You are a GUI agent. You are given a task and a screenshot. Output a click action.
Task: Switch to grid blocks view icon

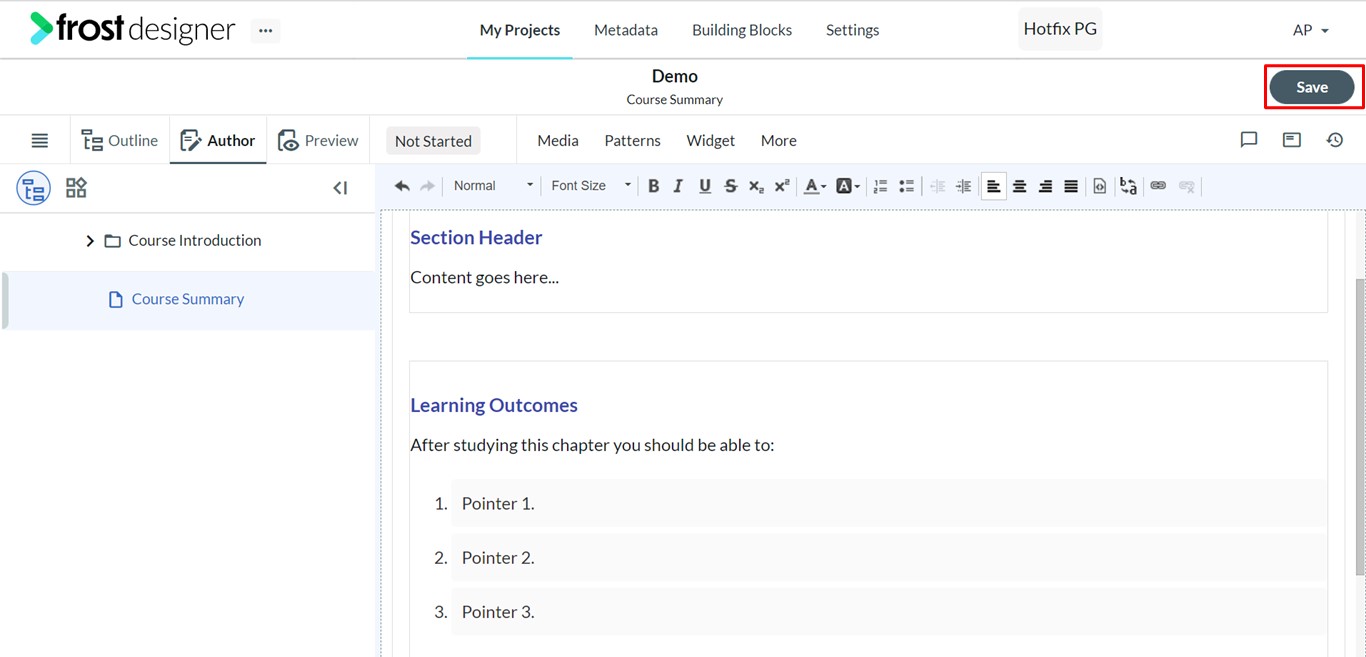[x=76, y=187]
